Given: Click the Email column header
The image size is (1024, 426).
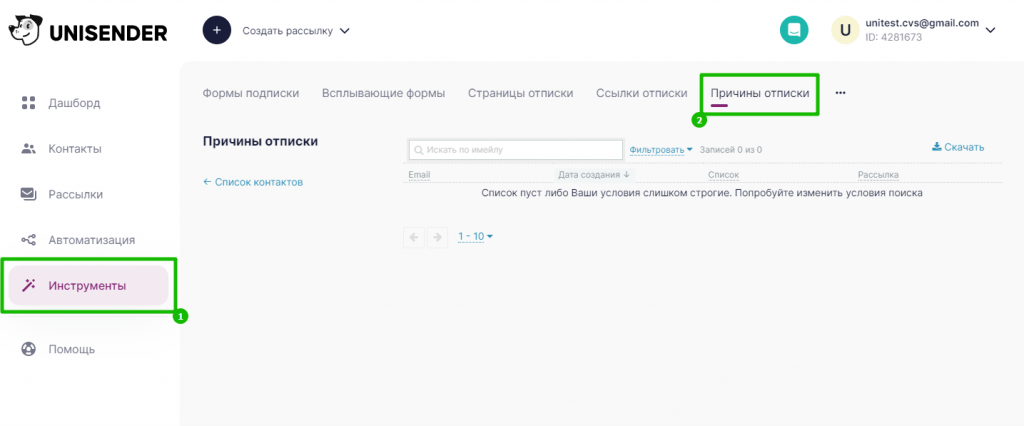Looking at the screenshot, I should pos(419,175).
